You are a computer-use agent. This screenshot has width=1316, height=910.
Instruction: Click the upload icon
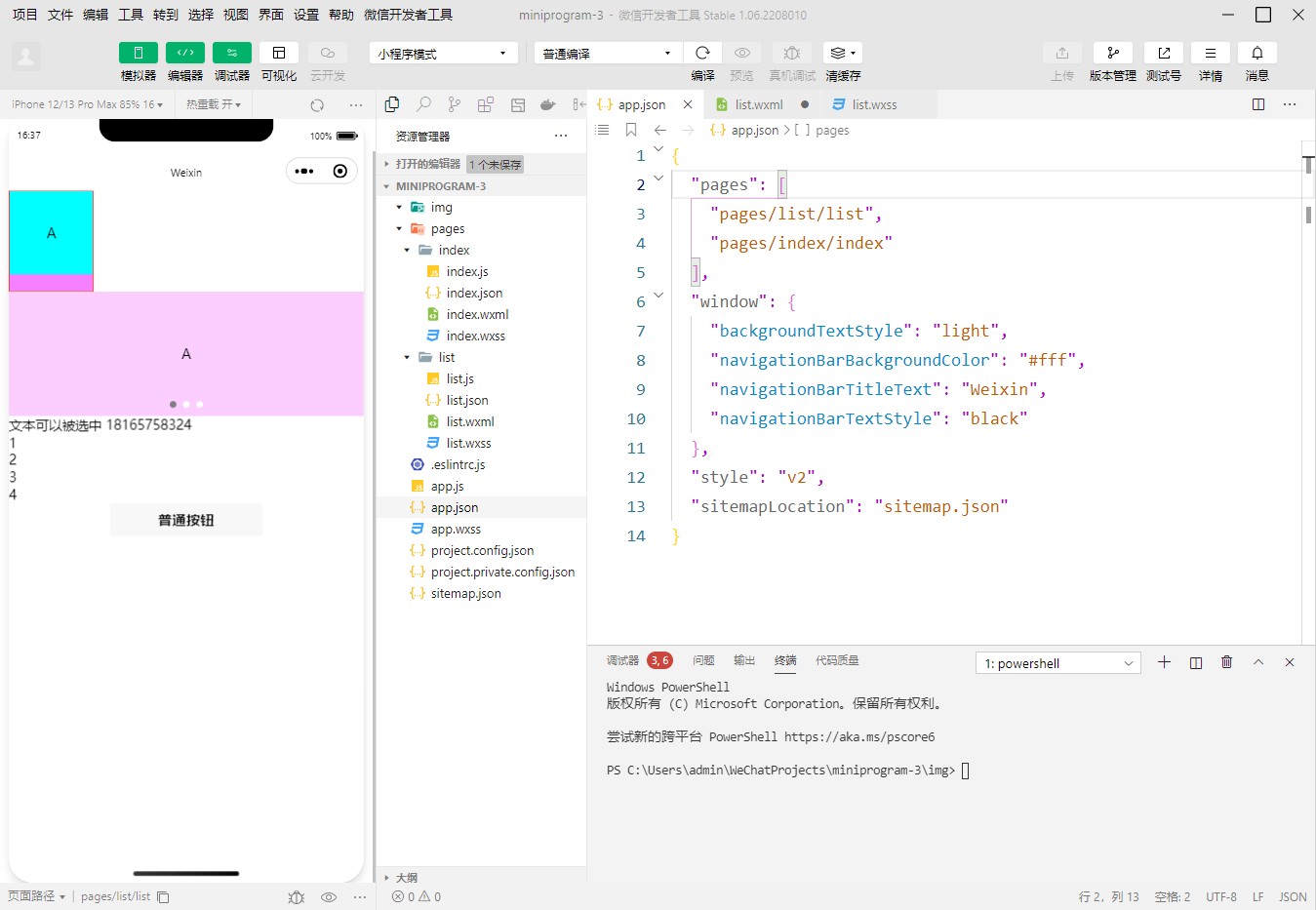(x=1062, y=53)
